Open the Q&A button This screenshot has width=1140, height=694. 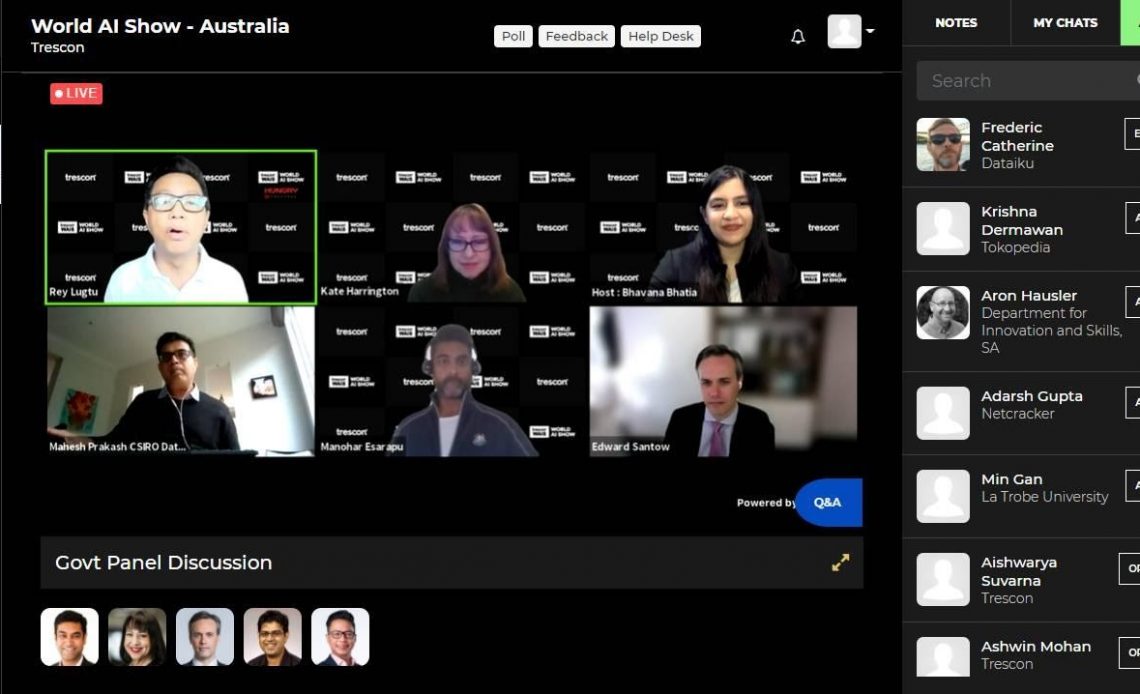pos(828,502)
